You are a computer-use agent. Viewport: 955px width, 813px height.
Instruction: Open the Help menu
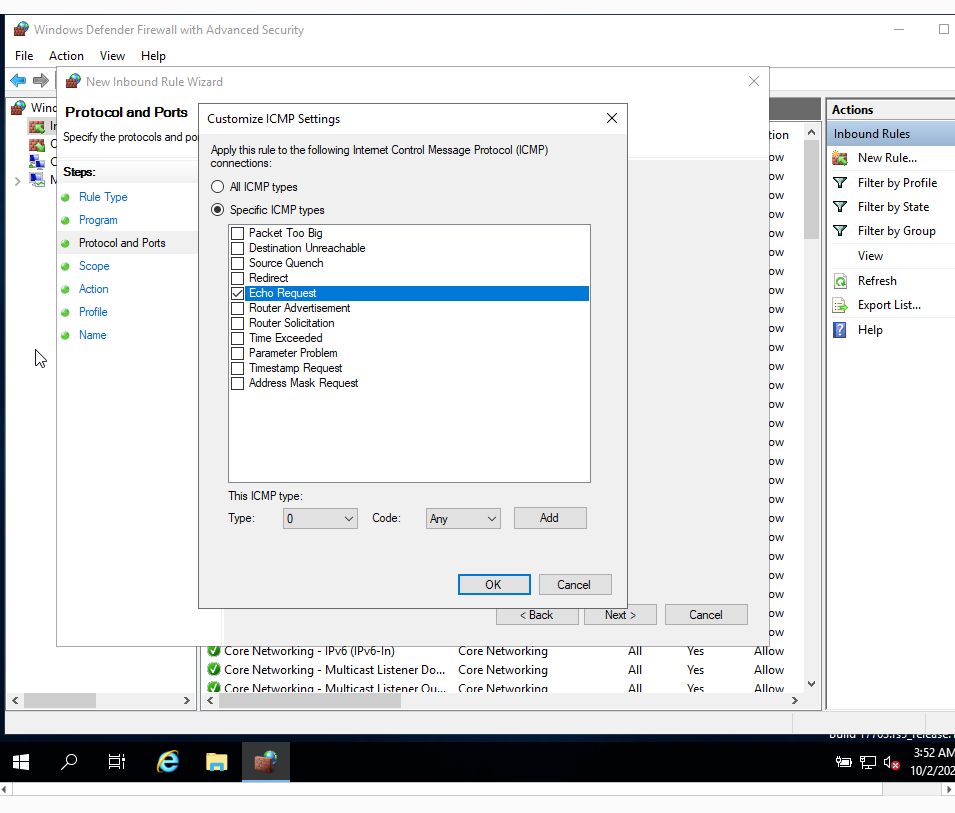point(153,56)
